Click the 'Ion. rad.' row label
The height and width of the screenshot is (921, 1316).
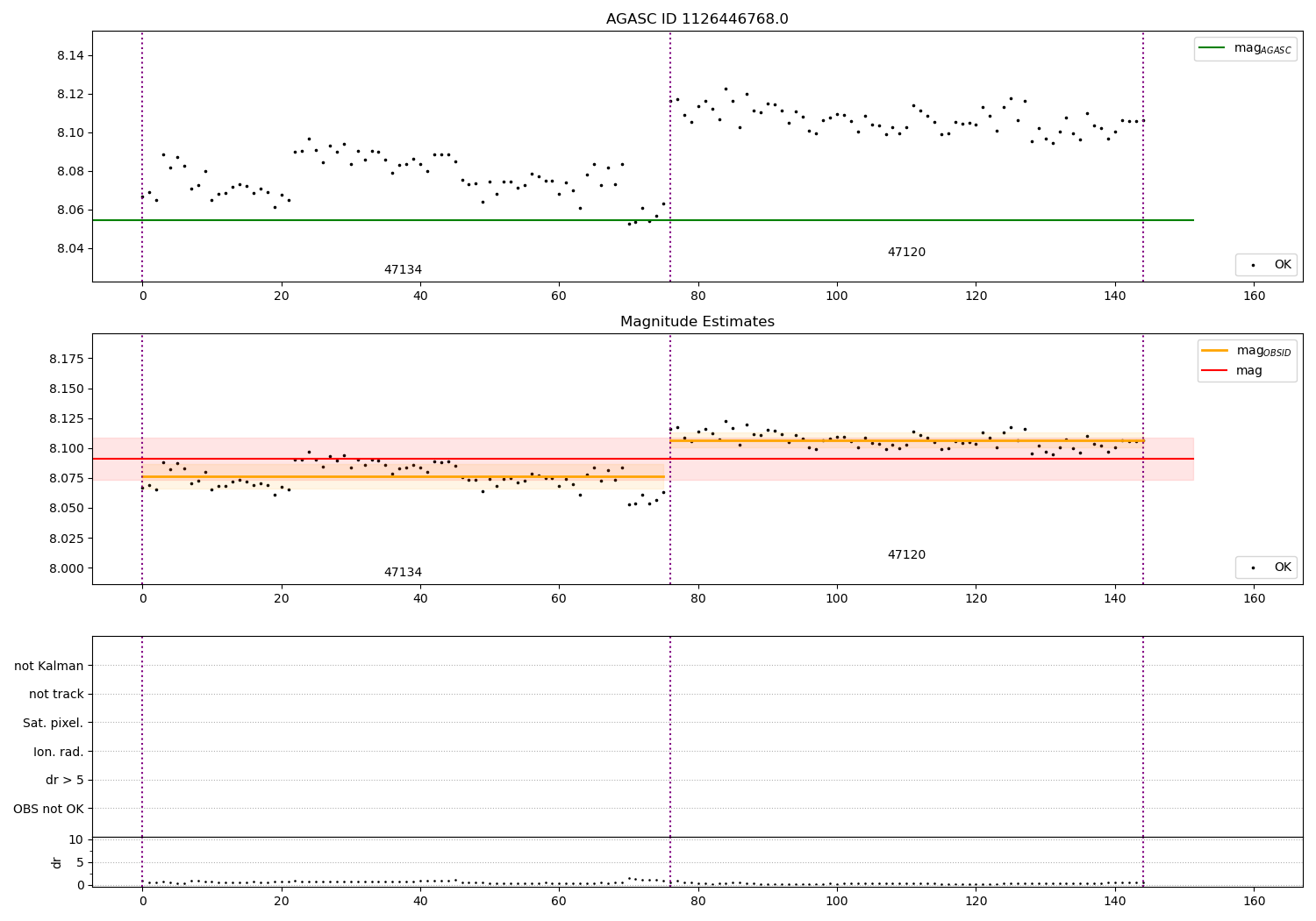point(59,752)
